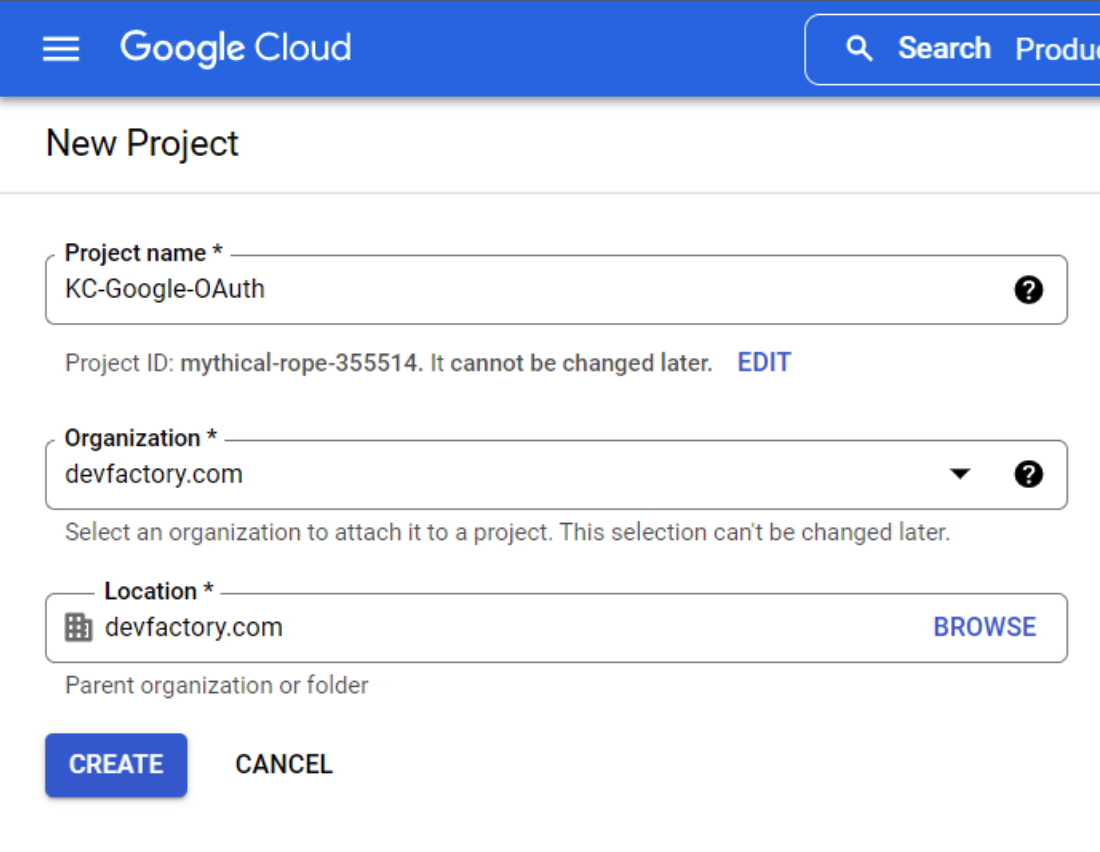Open help icon for Organization field
The width and height of the screenshot is (1100, 852).
[1028, 474]
